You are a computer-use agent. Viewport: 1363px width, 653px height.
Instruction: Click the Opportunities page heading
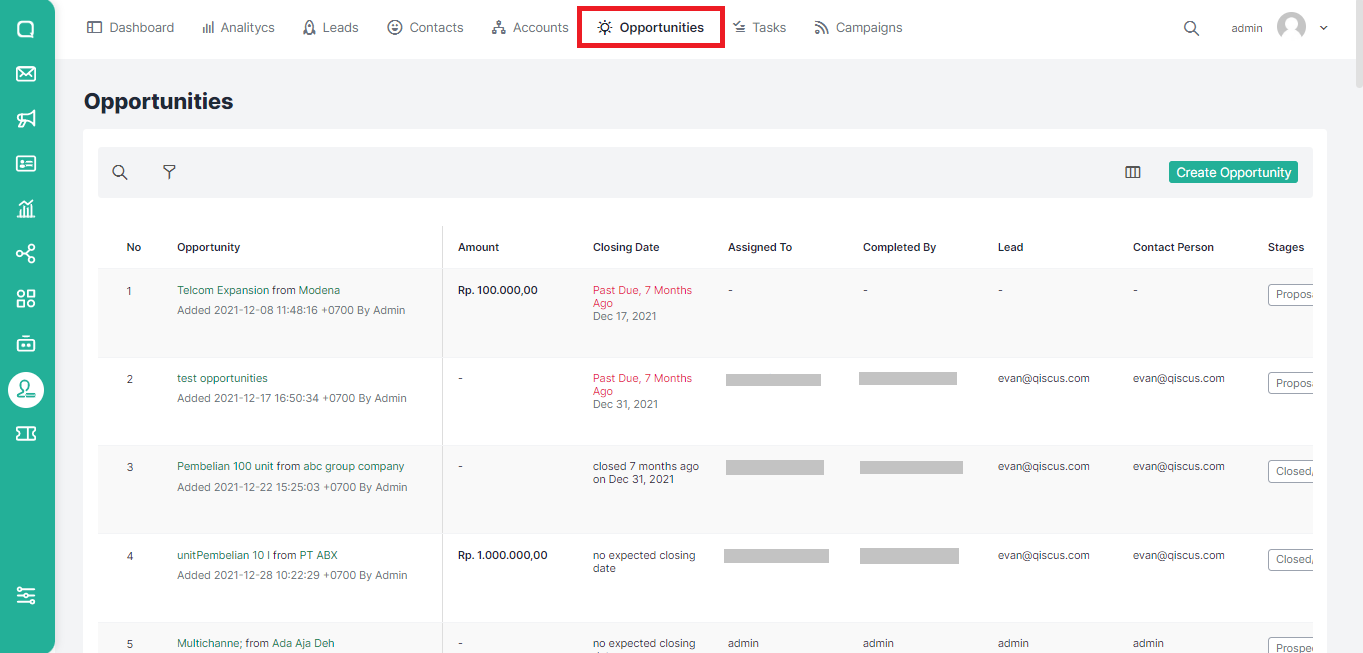(159, 101)
